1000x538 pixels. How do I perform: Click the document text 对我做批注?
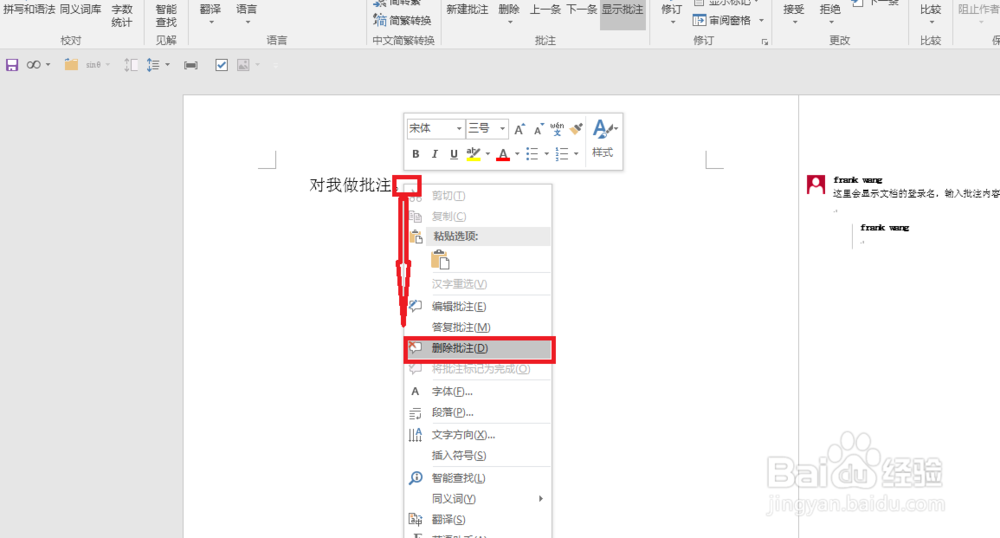coord(350,185)
